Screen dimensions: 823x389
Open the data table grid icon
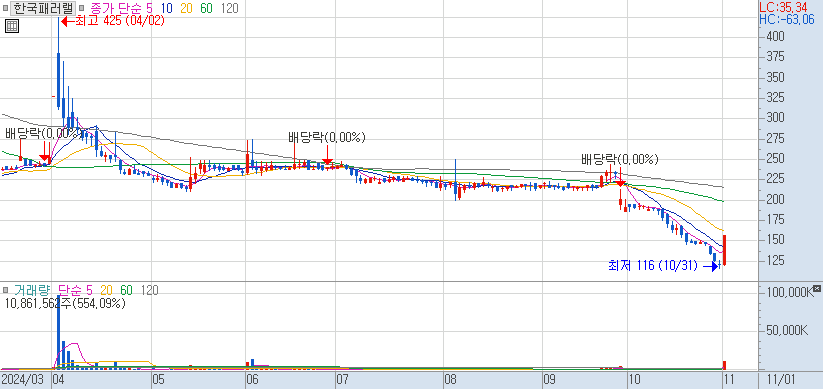[12, 26]
